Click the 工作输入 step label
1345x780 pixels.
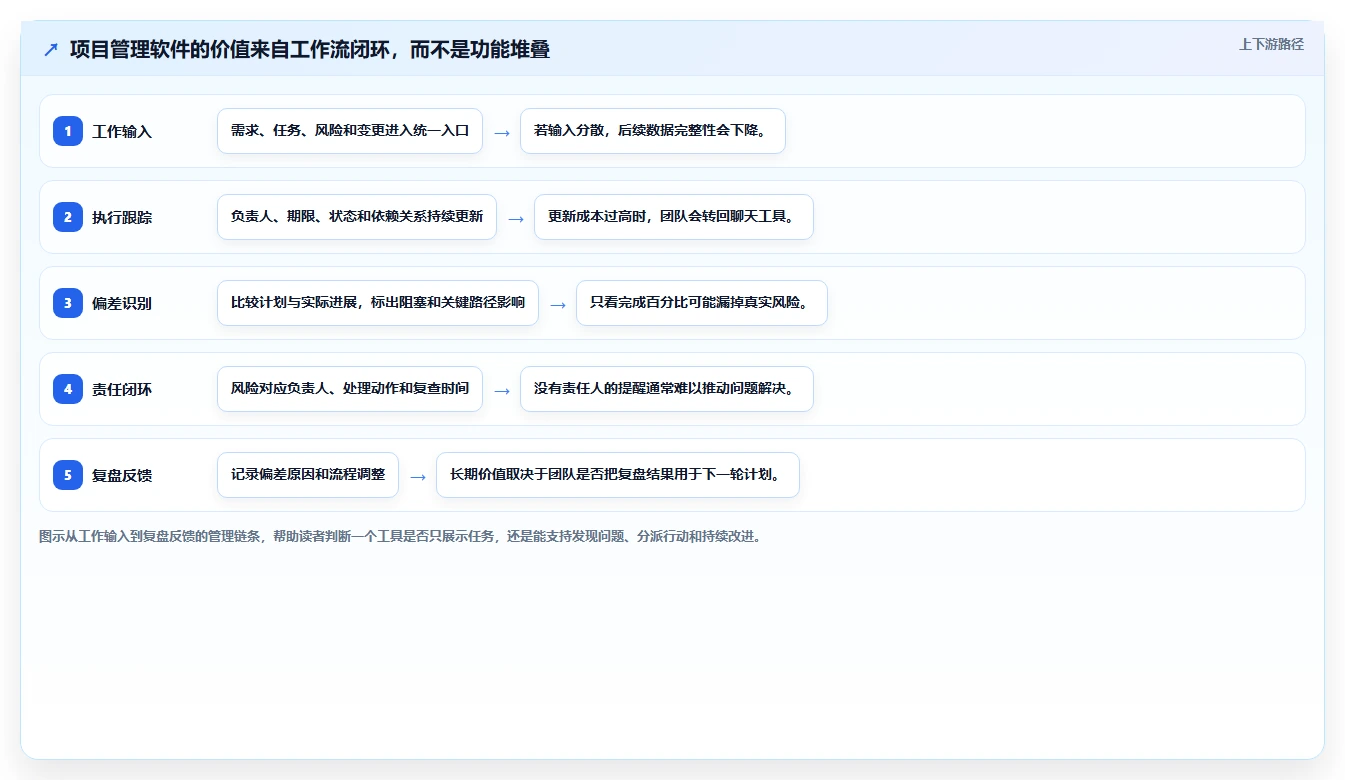[x=122, y=132]
